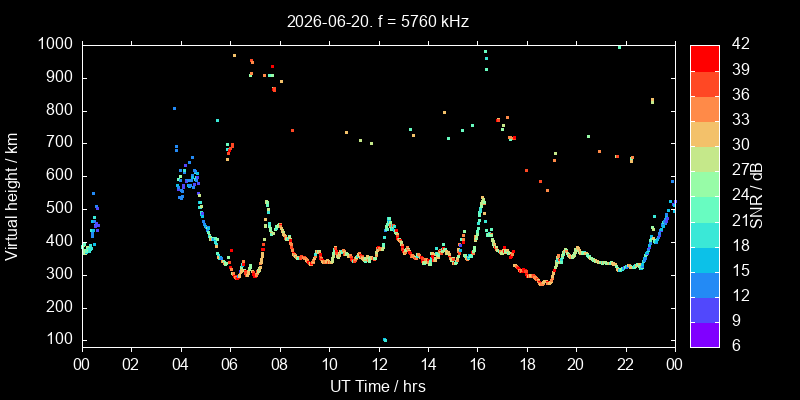The width and height of the screenshot is (800, 400).
Task: Click the cyan 15-18 dB colorbar segment
Action: point(705,259)
